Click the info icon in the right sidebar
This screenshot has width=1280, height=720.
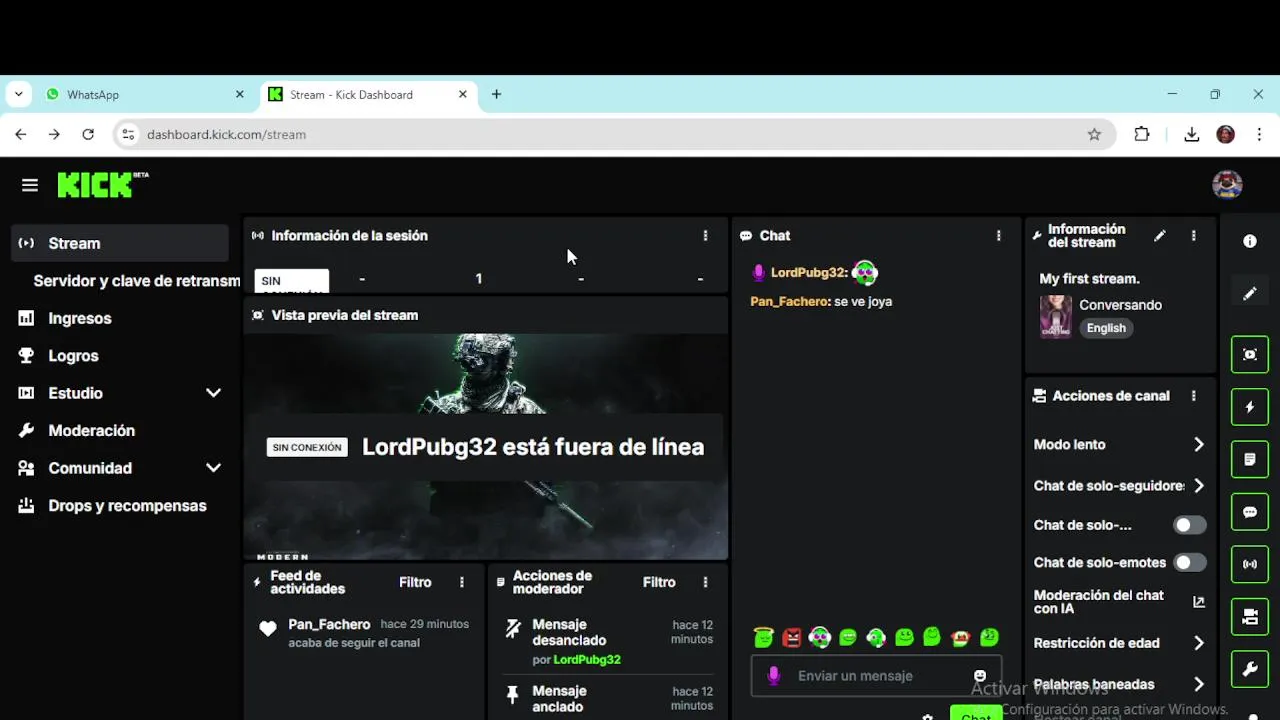pos(1250,242)
